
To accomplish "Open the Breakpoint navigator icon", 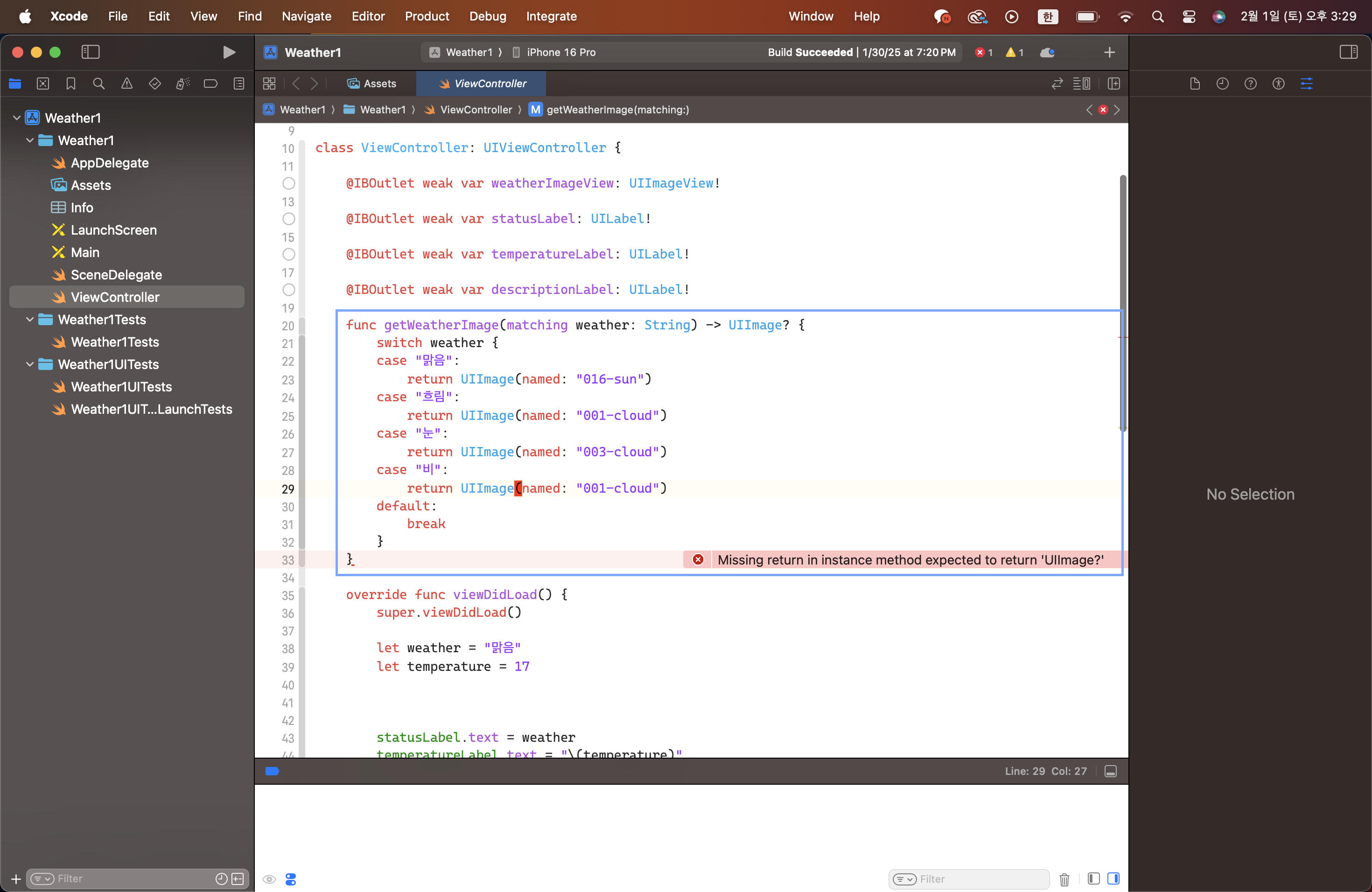I will click(210, 84).
